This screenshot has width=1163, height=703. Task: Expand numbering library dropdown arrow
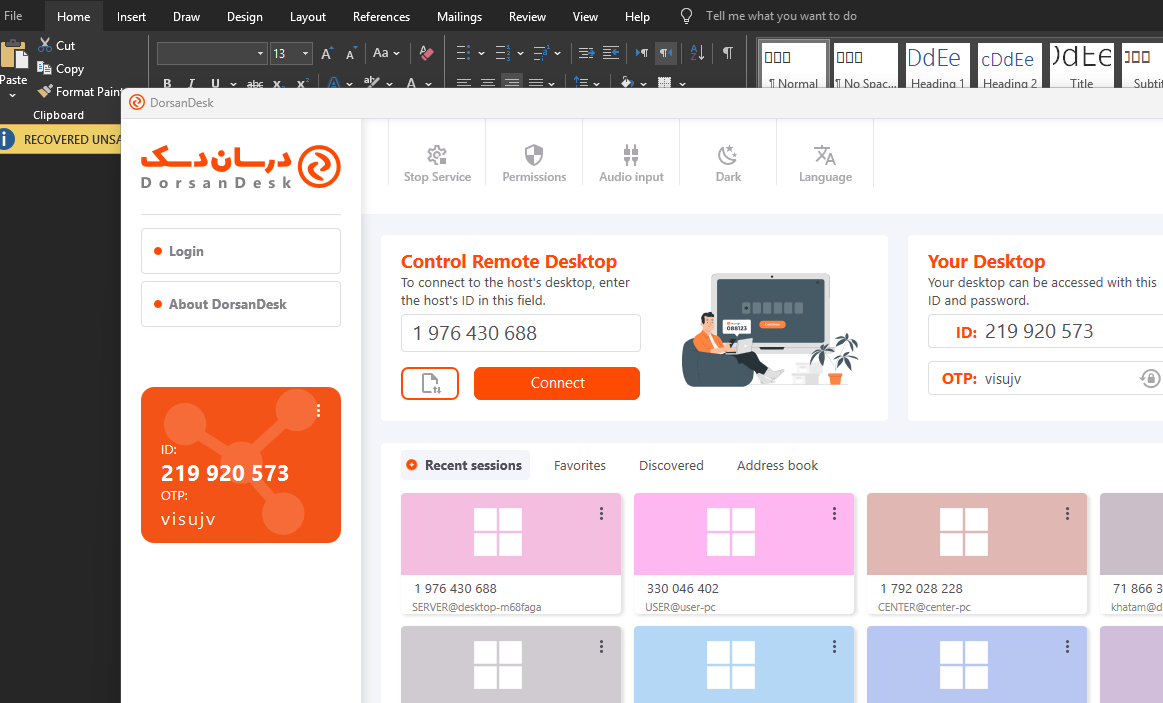(x=520, y=53)
